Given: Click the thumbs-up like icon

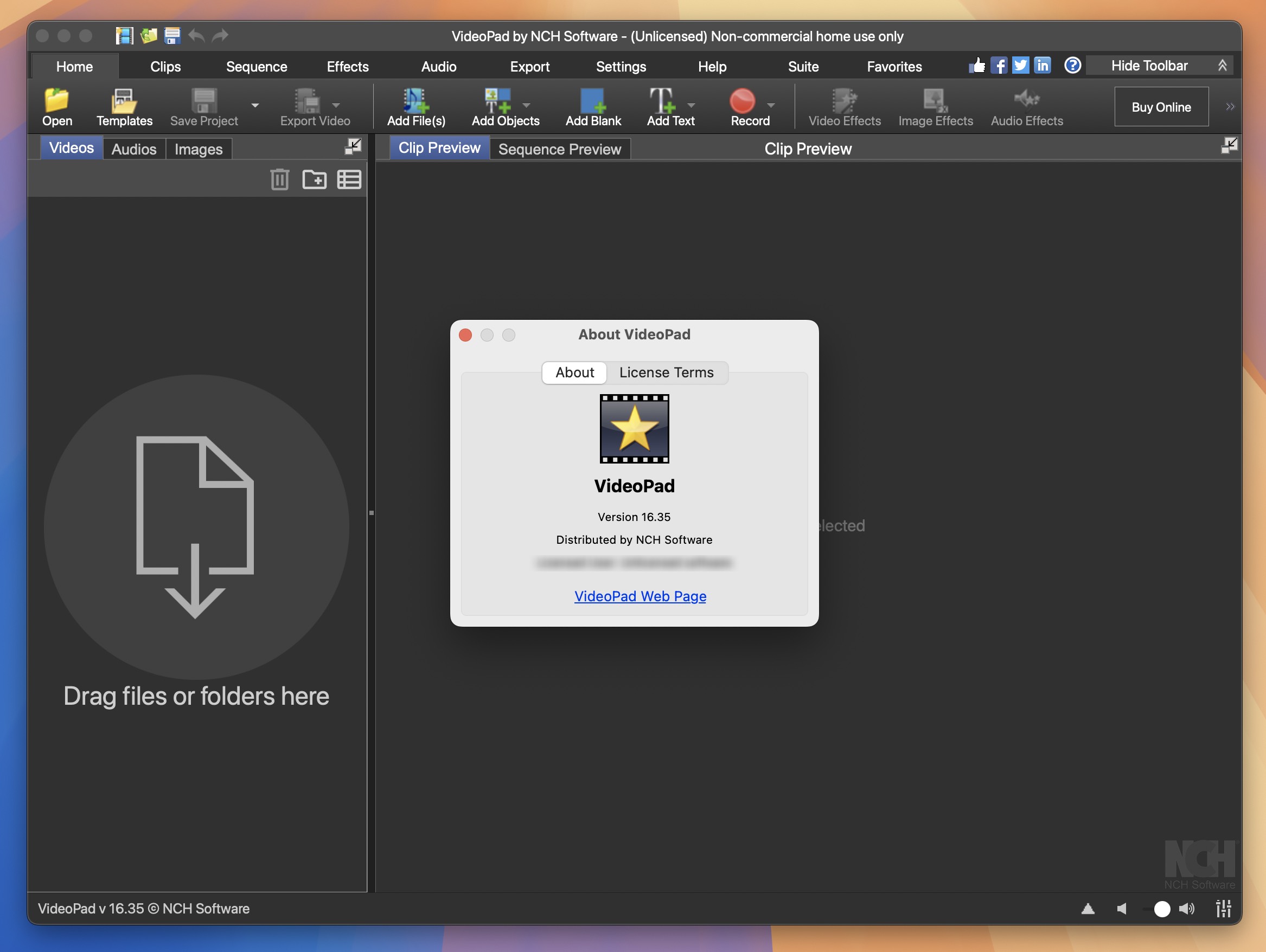Looking at the screenshot, I should pos(977,65).
